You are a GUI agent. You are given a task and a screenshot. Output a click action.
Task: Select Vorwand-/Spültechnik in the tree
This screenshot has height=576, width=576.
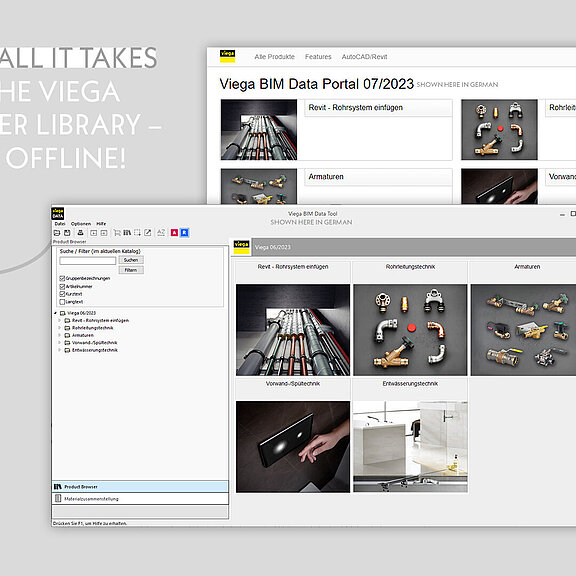coord(94,343)
